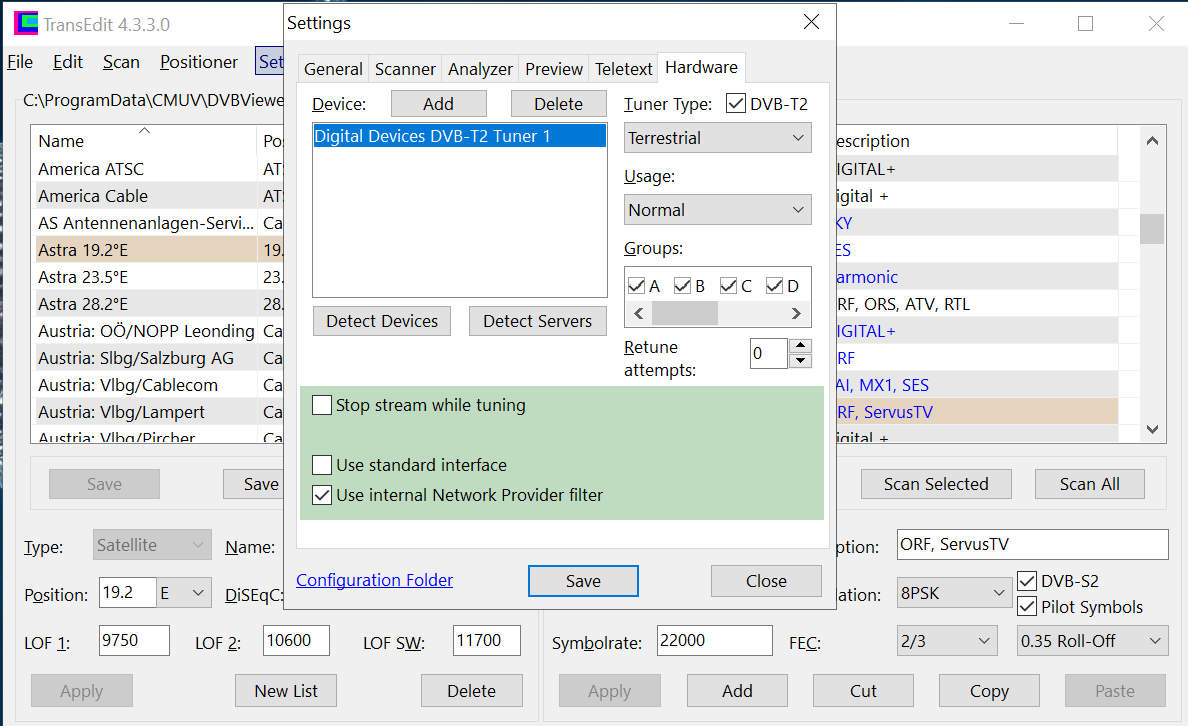The height and width of the screenshot is (726, 1188).
Task: Open the 0.35 Roll-Off dropdown
Action: click(1092, 641)
